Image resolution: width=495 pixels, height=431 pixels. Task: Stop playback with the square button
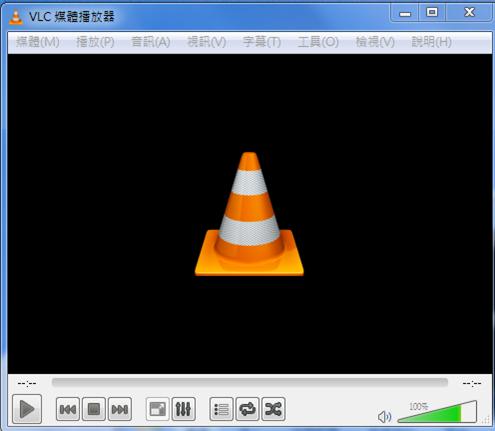tap(94, 409)
